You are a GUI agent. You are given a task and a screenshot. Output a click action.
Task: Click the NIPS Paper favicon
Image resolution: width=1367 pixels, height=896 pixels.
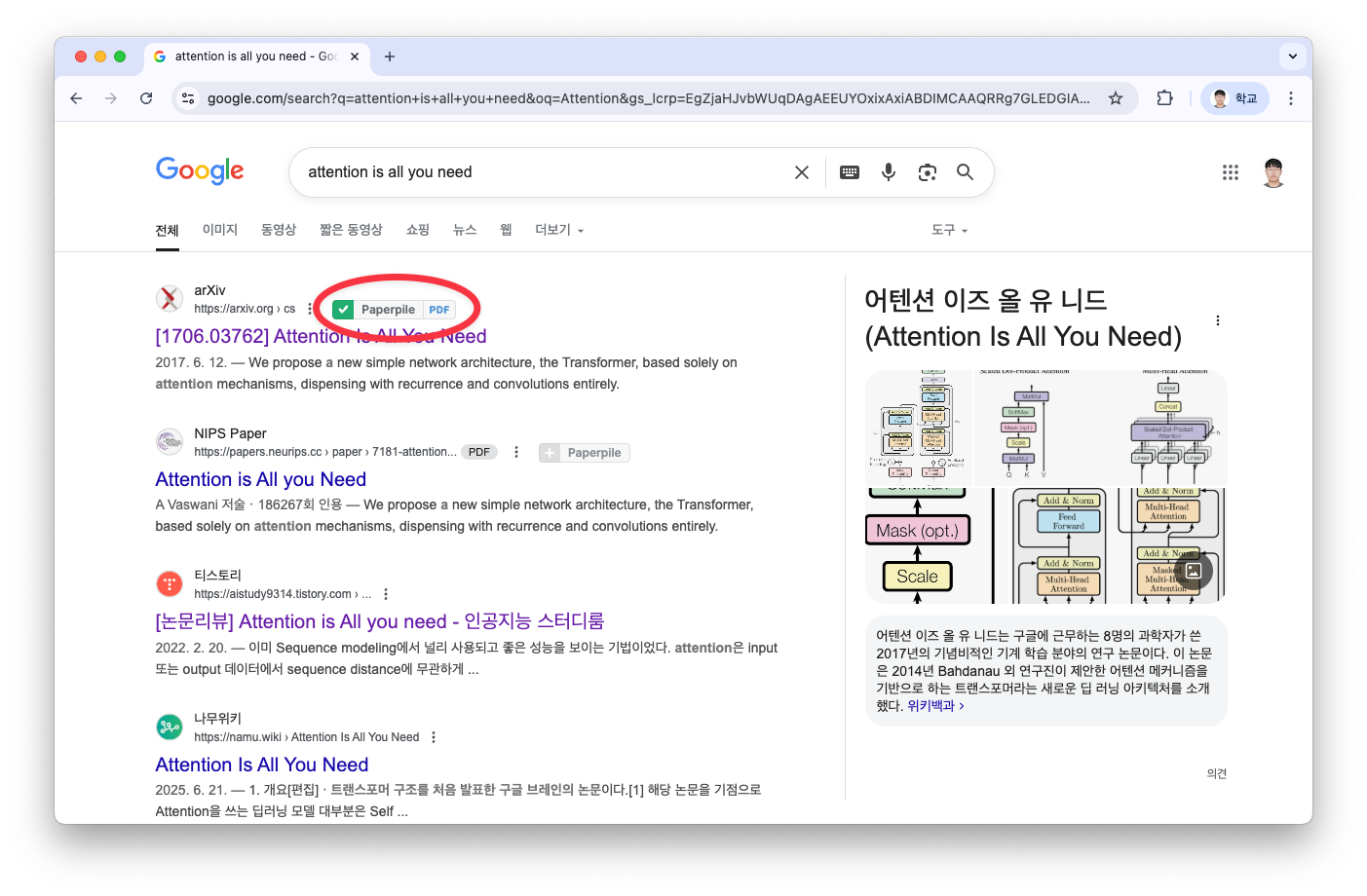(170, 442)
